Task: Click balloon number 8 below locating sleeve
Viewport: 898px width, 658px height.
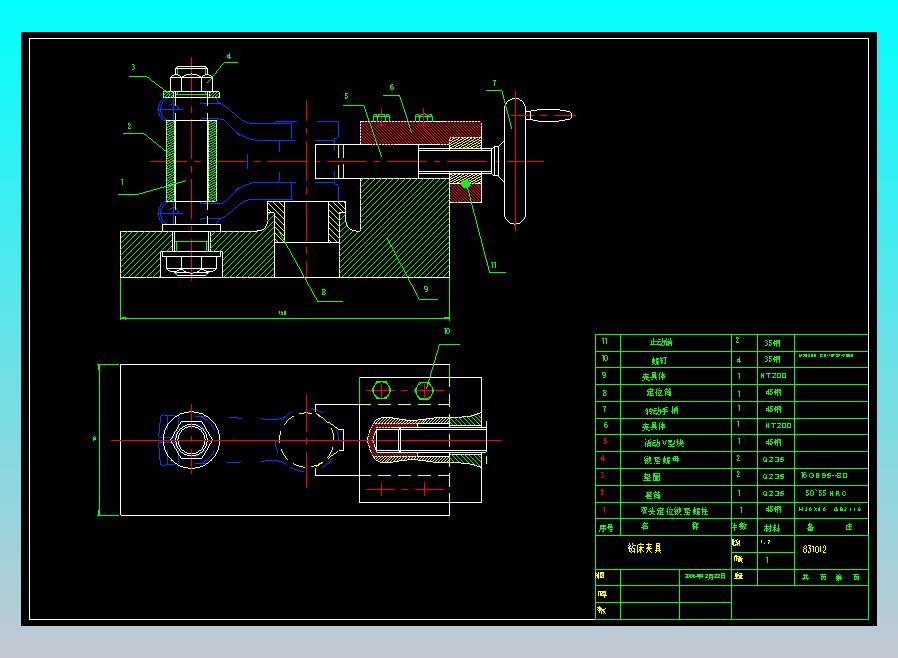Action: coord(323,293)
